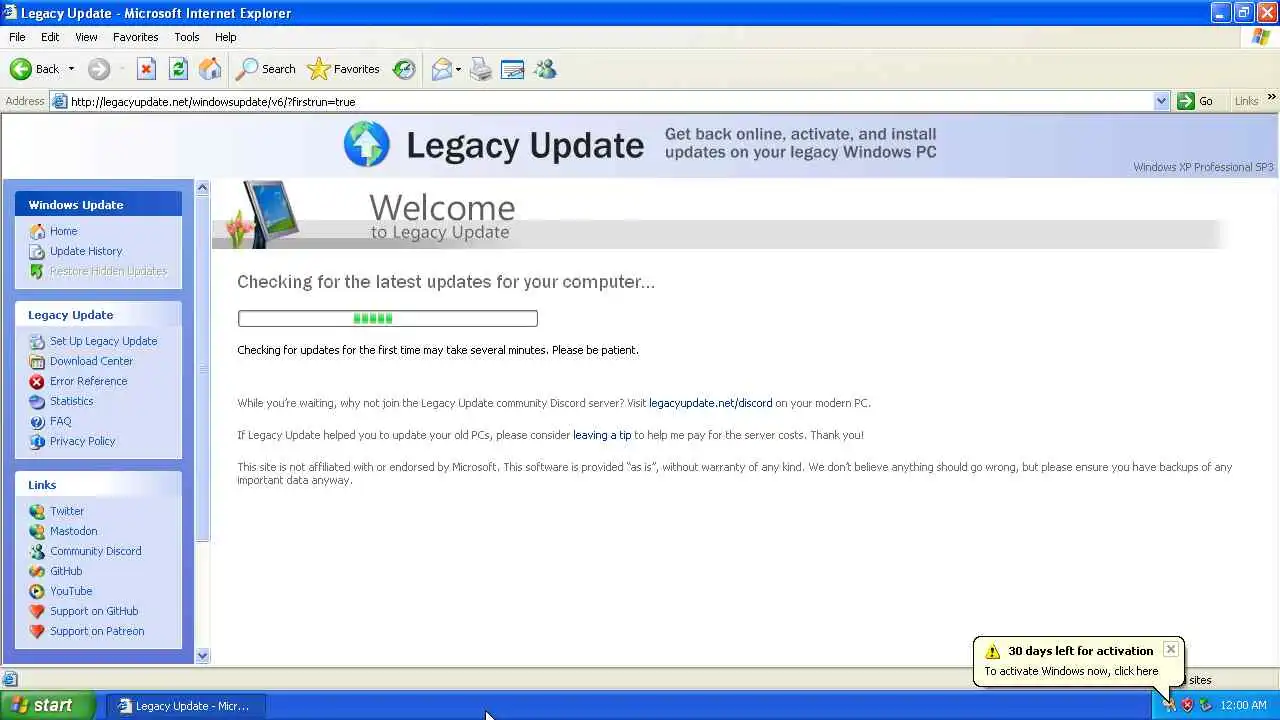Click the Mastodon link icon

click(37, 531)
